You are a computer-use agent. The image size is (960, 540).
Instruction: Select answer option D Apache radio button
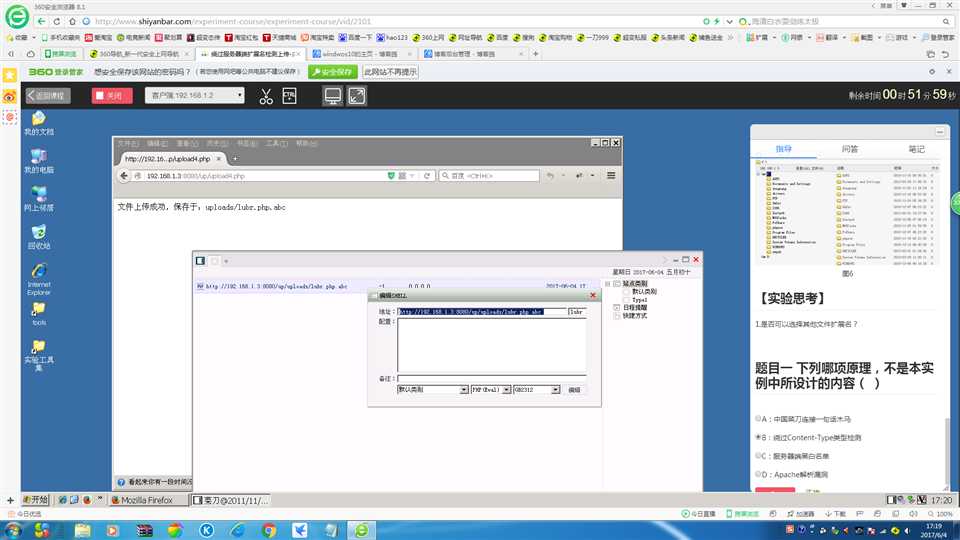[x=758, y=474]
